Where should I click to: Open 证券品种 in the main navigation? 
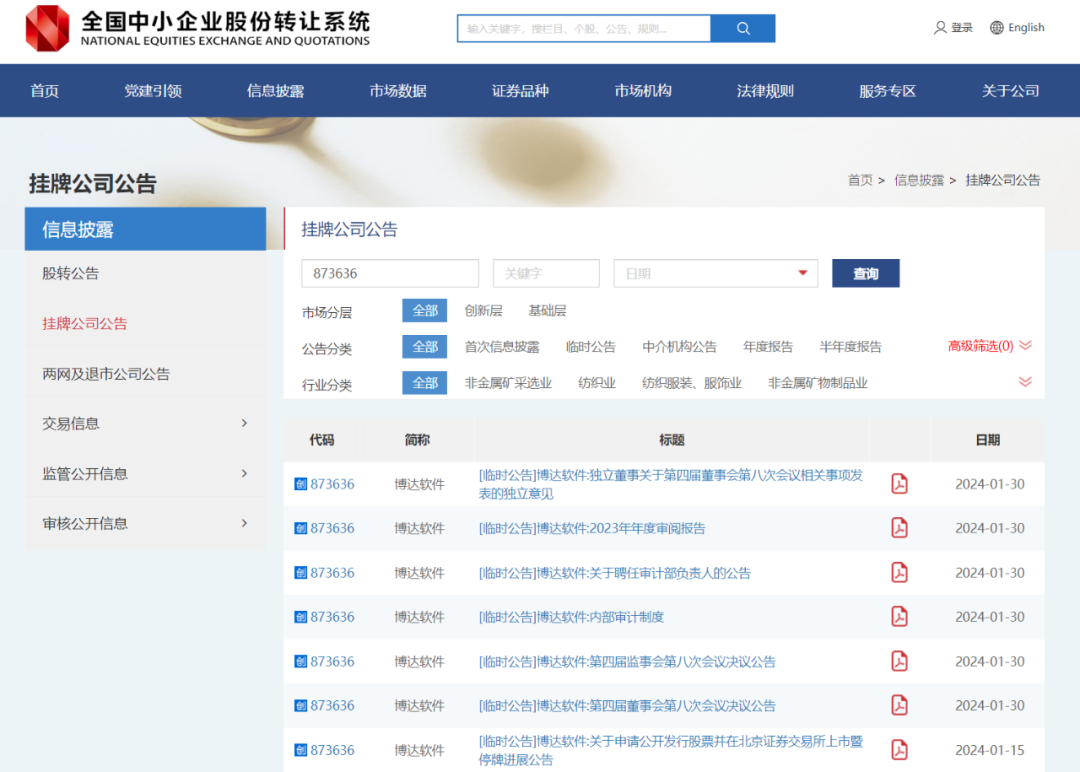pyautogui.click(x=520, y=91)
